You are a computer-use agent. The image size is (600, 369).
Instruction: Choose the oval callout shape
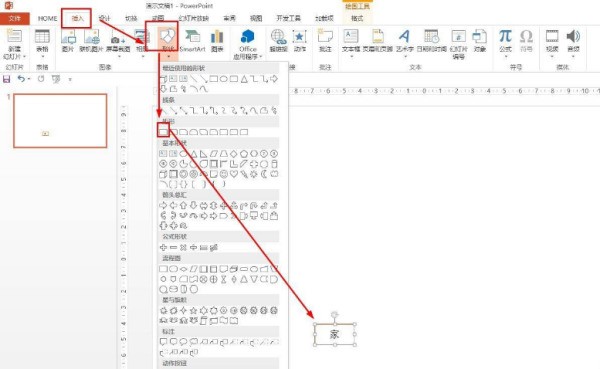[x=183, y=341]
